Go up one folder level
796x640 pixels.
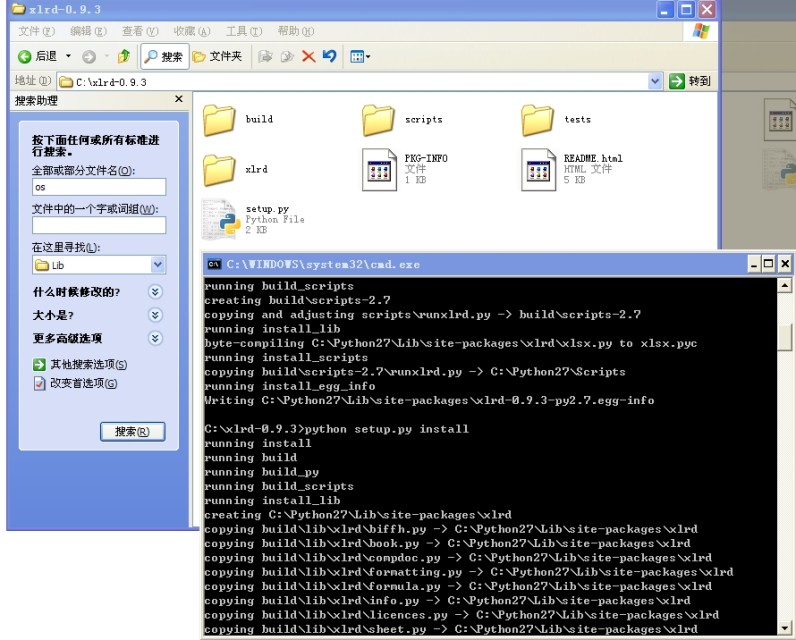pyautogui.click(x=124, y=56)
